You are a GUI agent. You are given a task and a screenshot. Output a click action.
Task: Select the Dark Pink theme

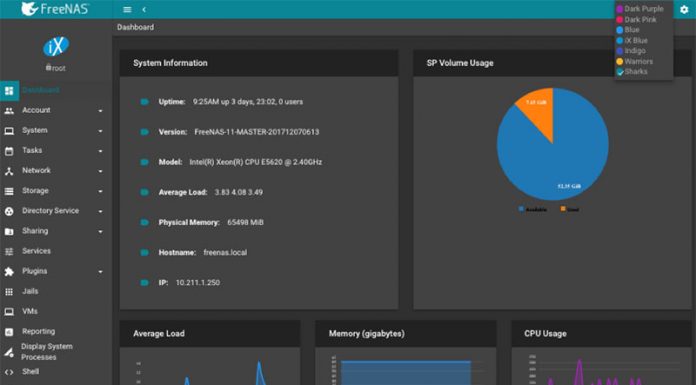click(637, 20)
